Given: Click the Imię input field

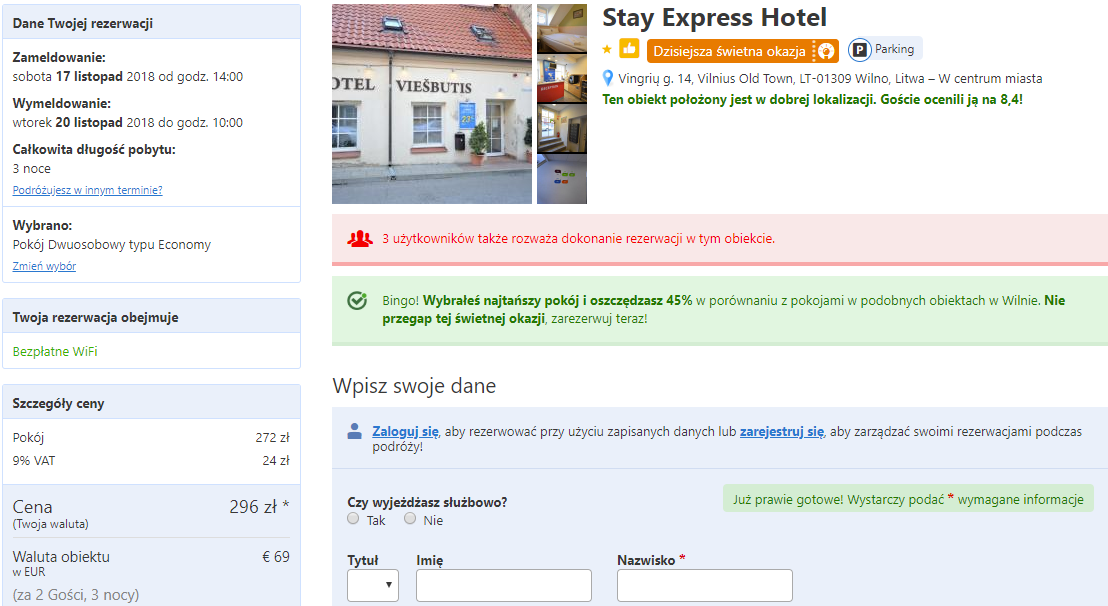Looking at the screenshot, I should point(504,586).
